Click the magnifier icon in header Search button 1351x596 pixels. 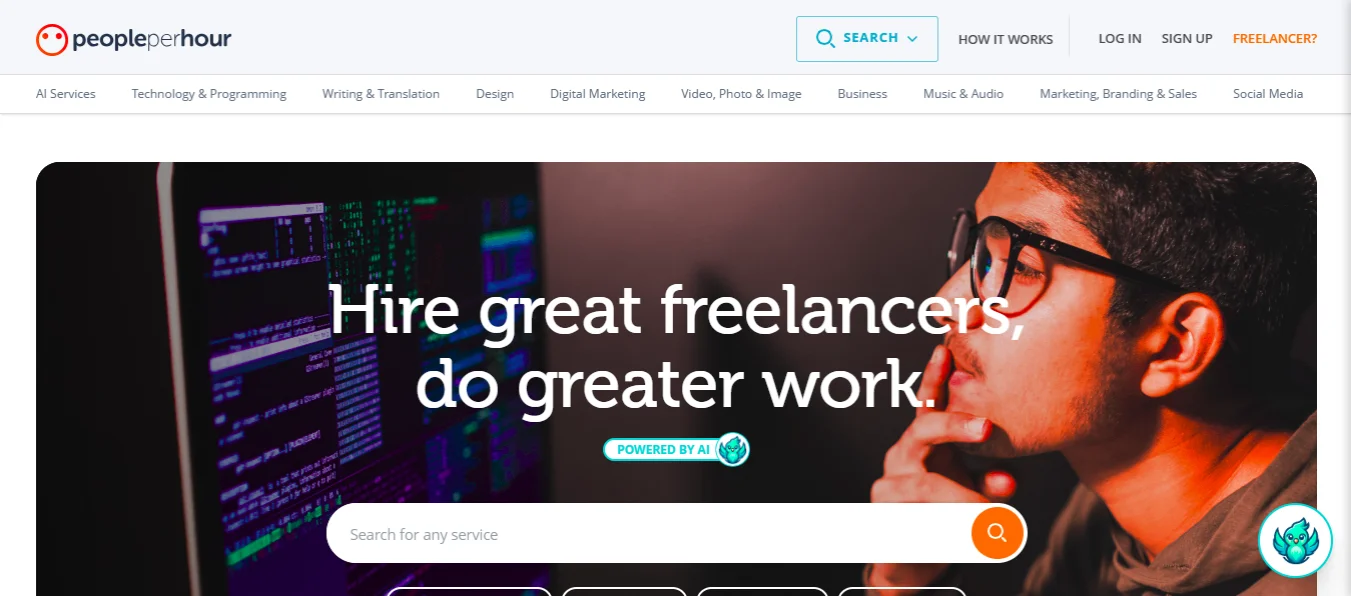click(825, 39)
